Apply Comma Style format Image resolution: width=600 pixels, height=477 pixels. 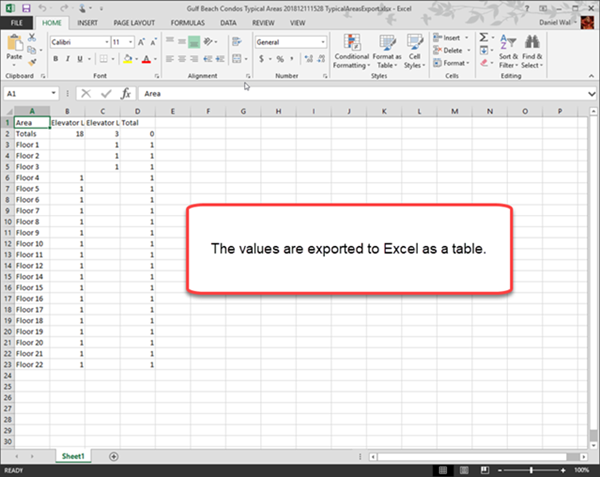pos(292,59)
